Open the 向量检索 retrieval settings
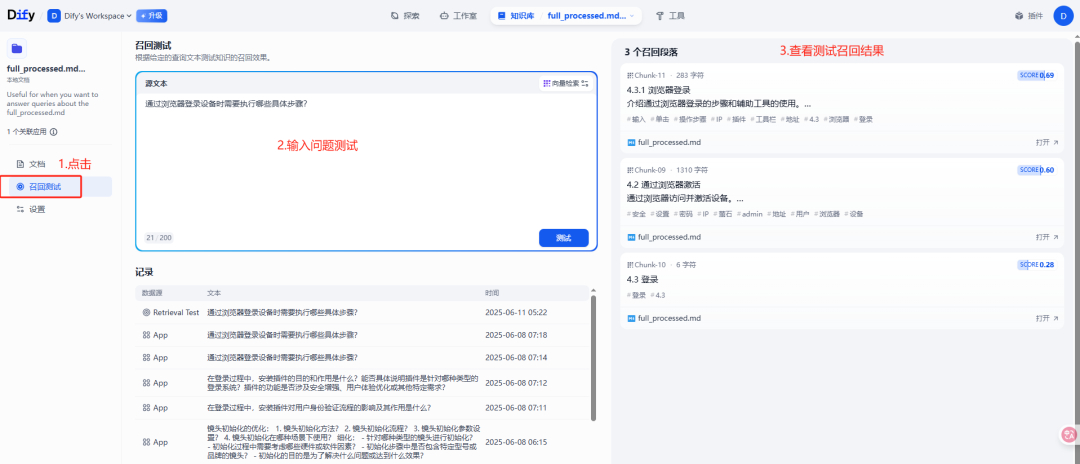Image resolution: width=1080 pixels, height=464 pixels. [565, 83]
